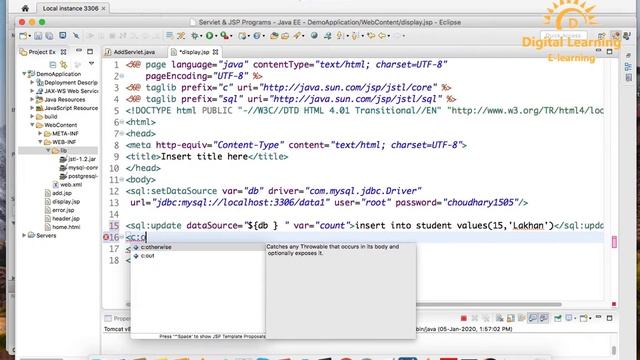This screenshot has height=360, width=640.
Task: Choose c:out from autocomplete list
Action: tap(198, 256)
